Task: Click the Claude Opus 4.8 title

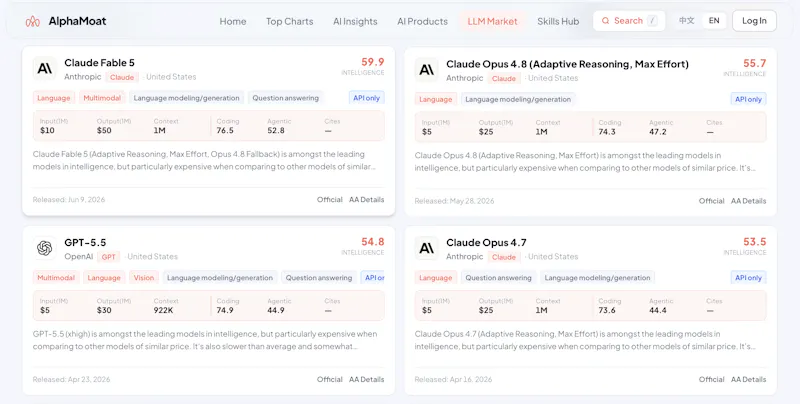Action: 567,64
